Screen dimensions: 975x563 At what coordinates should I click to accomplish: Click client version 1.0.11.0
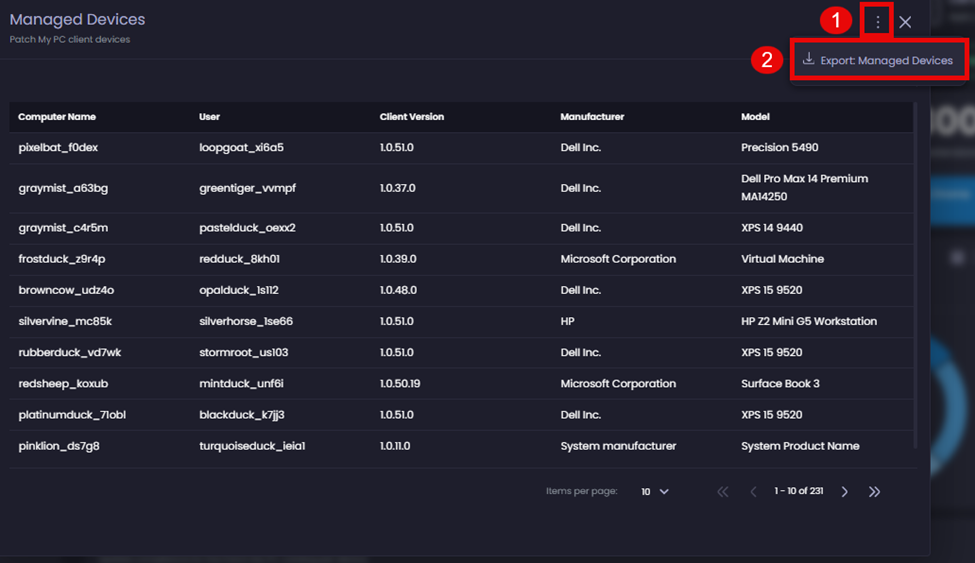pyautogui.click(x=395, y=445)
